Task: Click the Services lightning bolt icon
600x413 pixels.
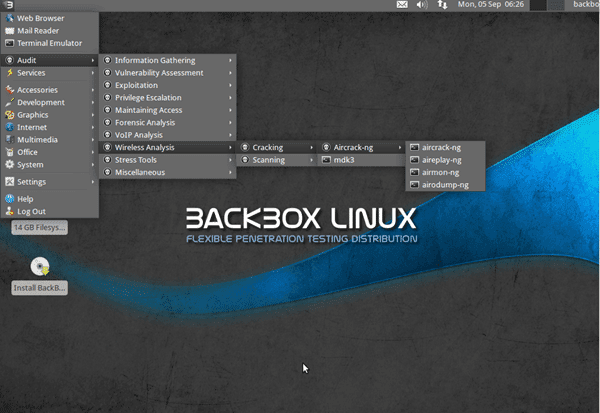Action: pyautogui.click(x=10, y=73)
